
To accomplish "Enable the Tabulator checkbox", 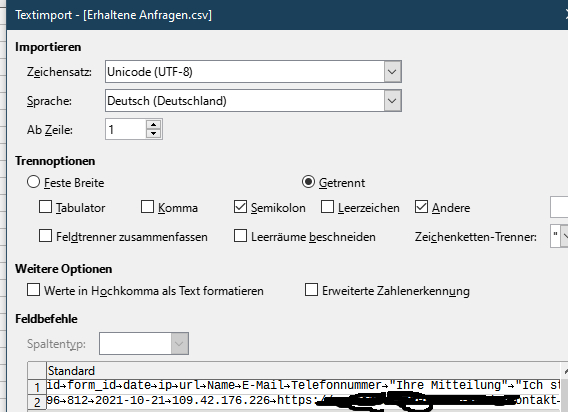I will pyautogui.click(x=45, y=207).
